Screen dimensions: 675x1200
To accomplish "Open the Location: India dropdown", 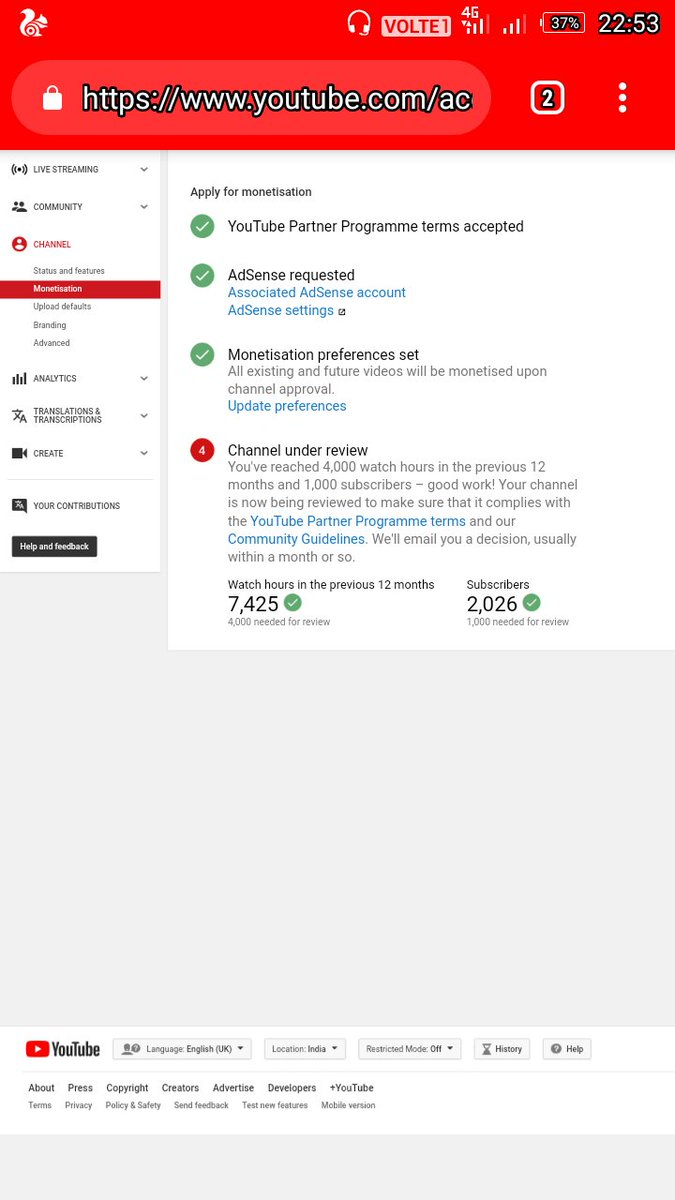I will tap(305, 1049).
